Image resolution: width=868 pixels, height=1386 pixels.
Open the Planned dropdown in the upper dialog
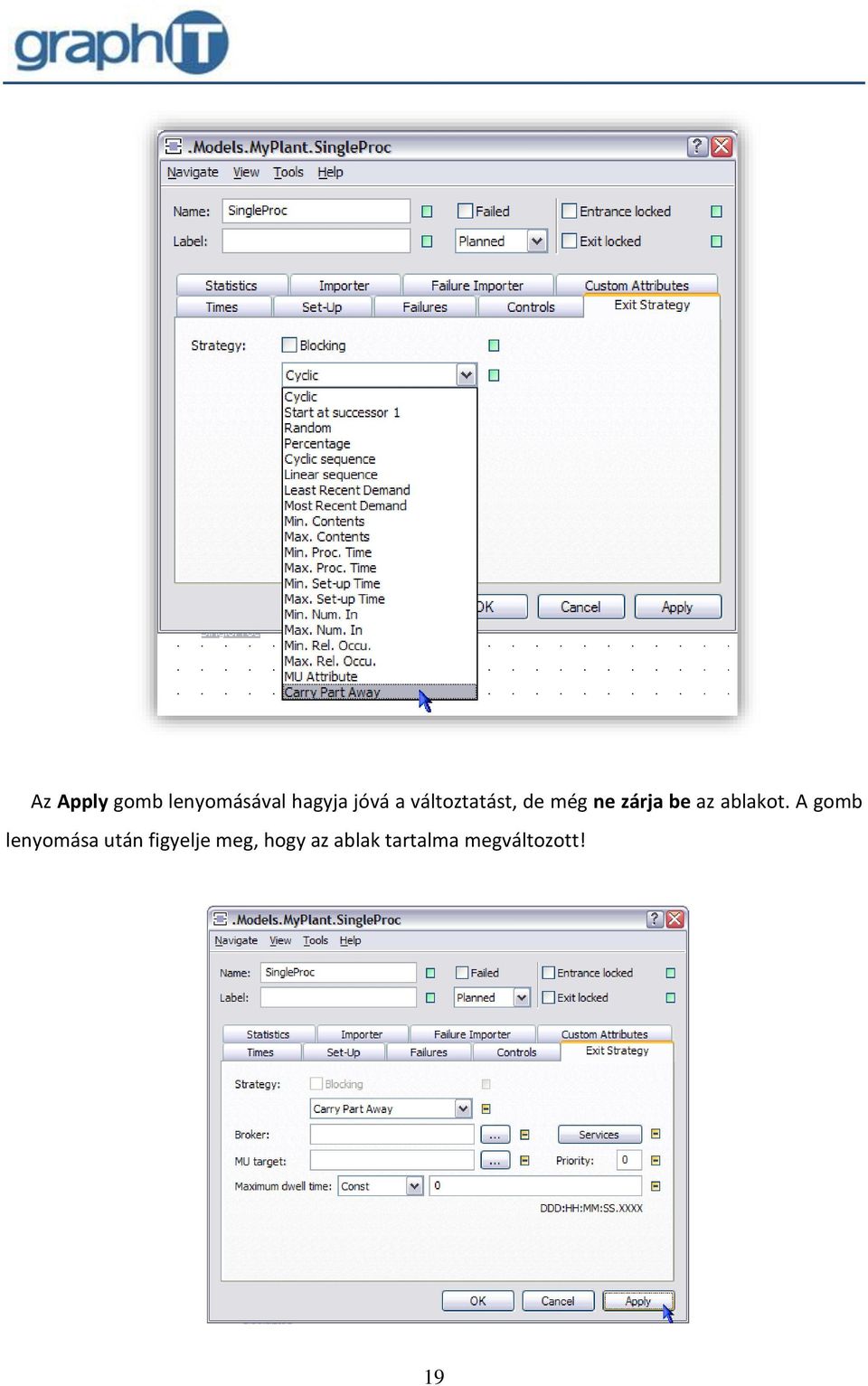[x=537, y=241]
